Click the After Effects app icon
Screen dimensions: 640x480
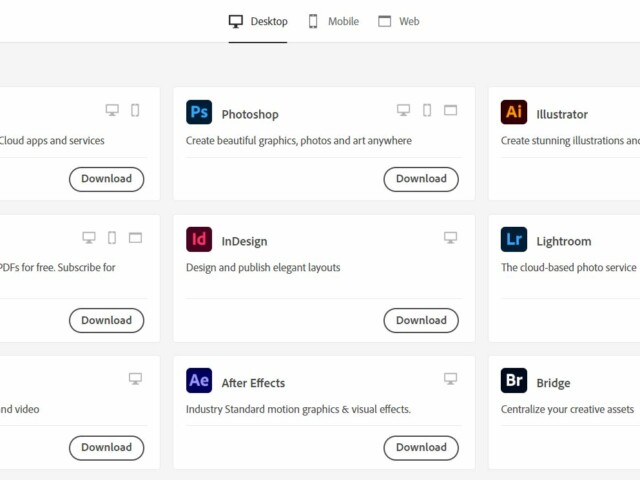coord(199,381)
